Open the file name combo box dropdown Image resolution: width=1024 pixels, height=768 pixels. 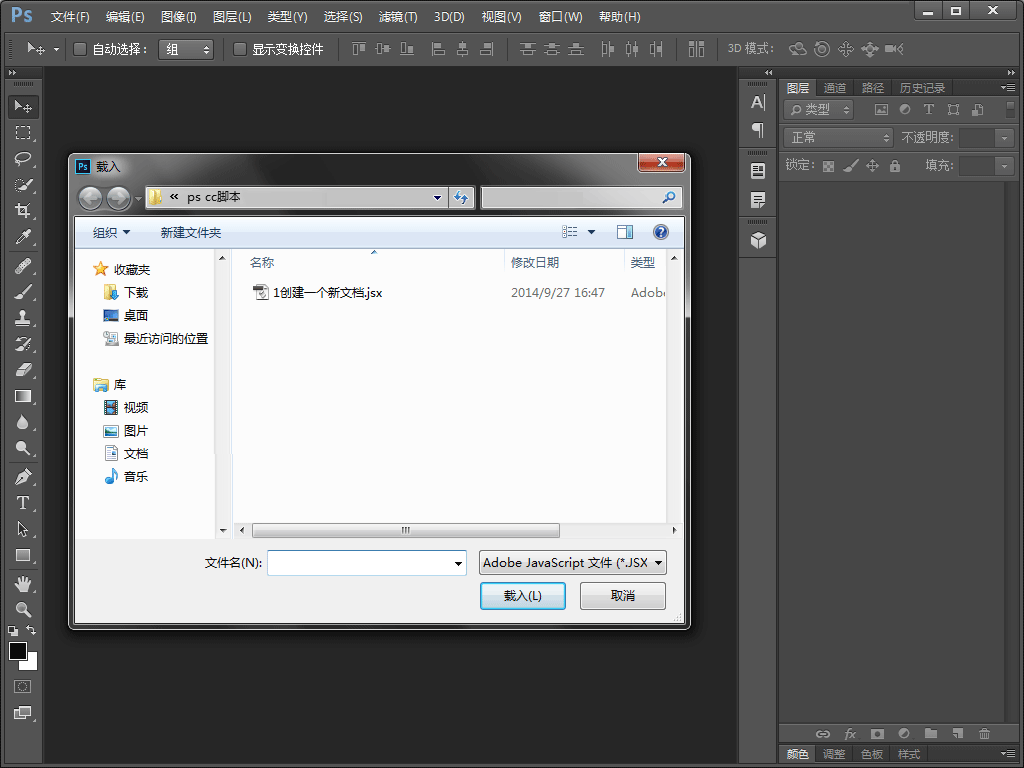458,564
